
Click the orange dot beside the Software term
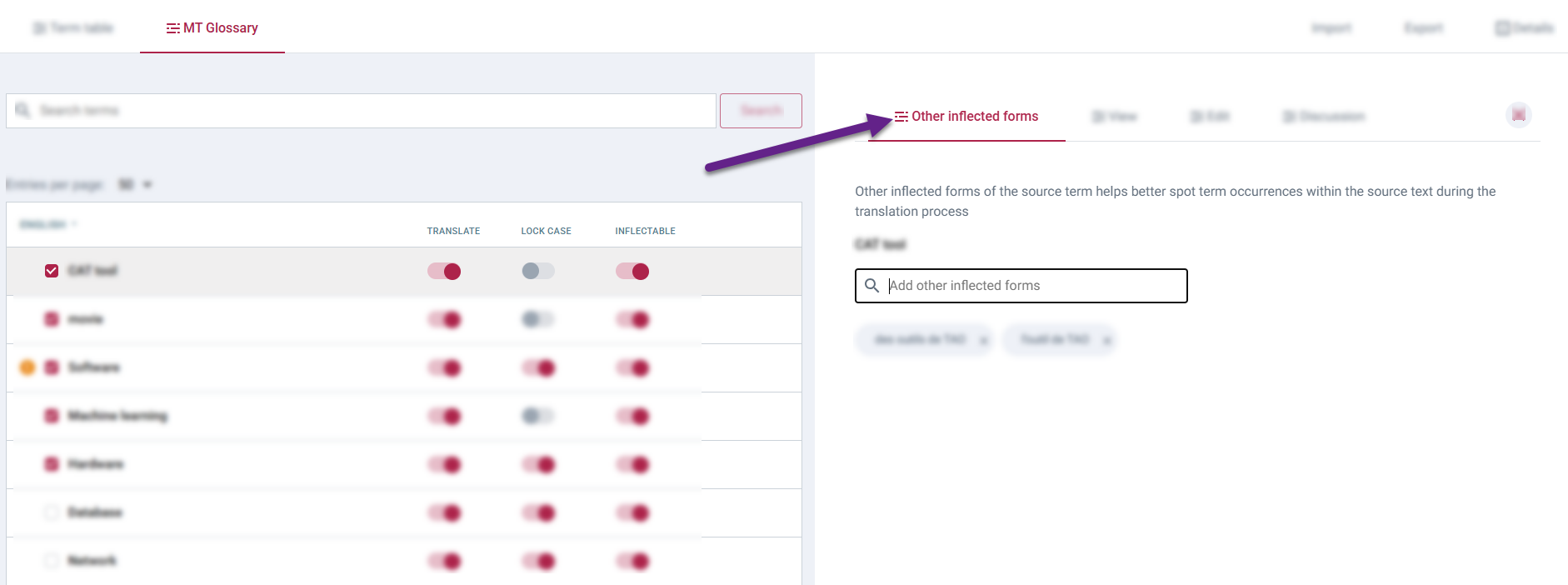27,367
